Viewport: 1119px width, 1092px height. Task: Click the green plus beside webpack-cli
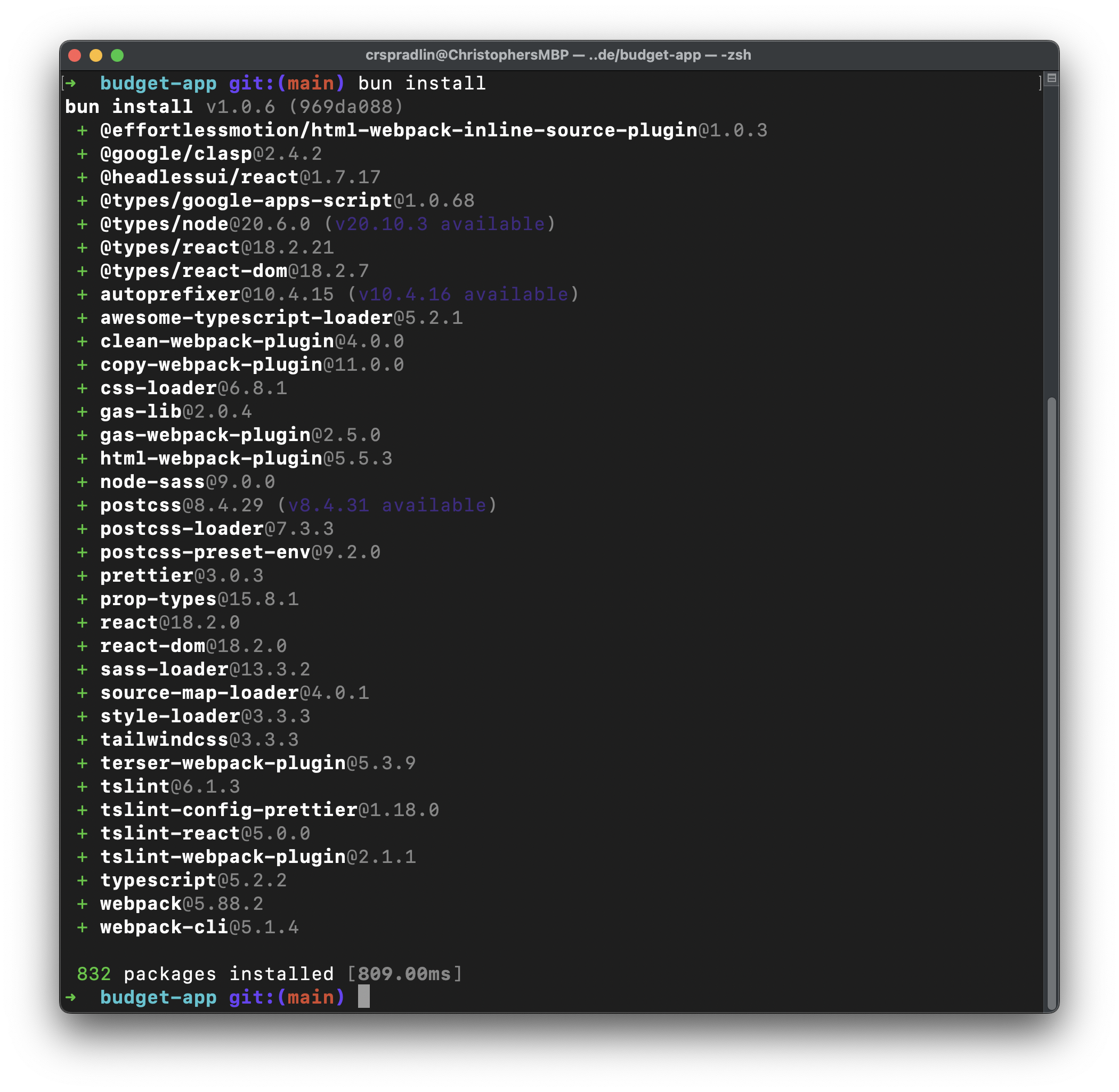point(82,927)
